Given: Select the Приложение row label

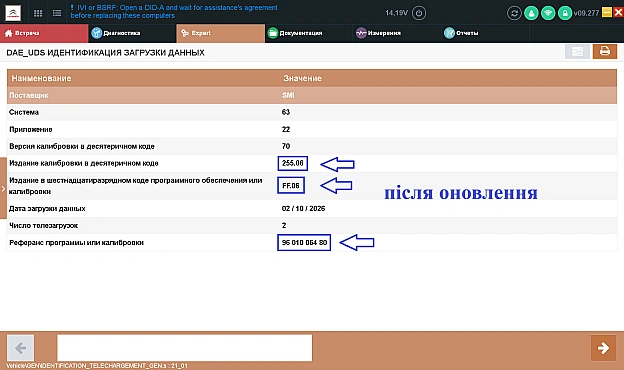Looking at the screenshot, I should [x=31, y=129].
